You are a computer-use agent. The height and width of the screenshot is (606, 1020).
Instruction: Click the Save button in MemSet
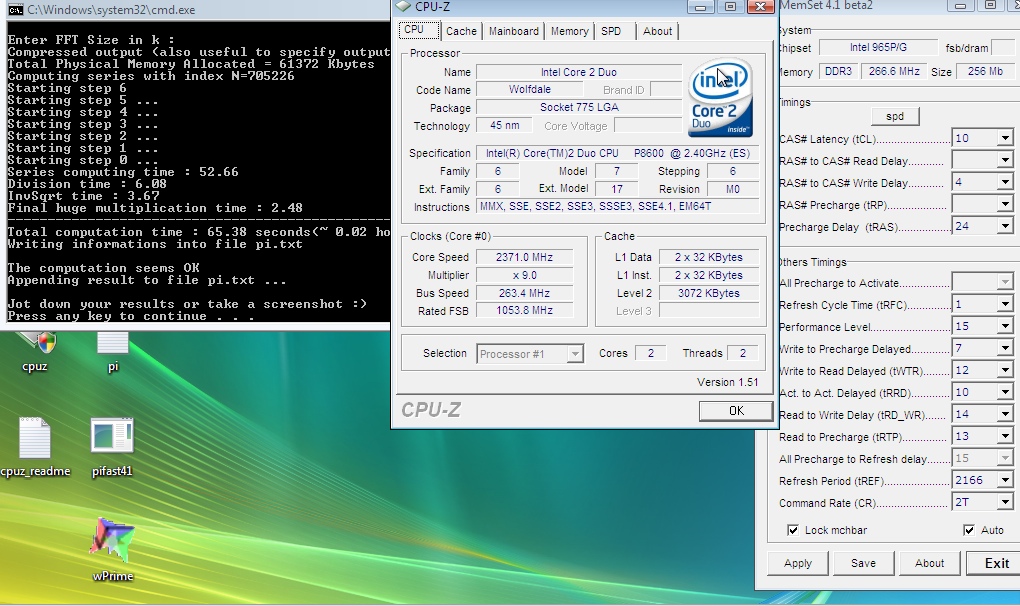tap(863, 563)
